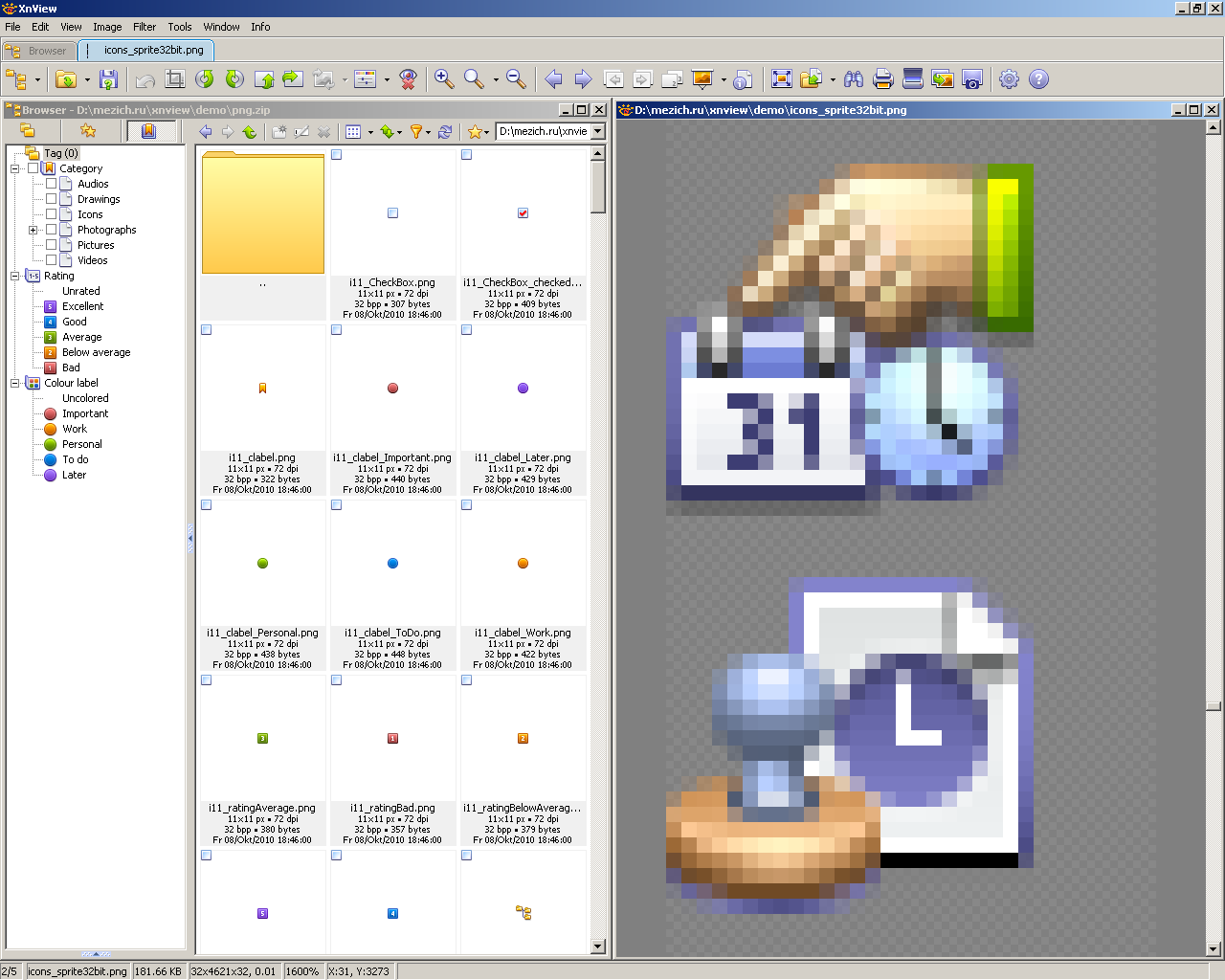Rotate the image clockwise
The width and height of the screenshot is (1225, 980).
point(234,79)
